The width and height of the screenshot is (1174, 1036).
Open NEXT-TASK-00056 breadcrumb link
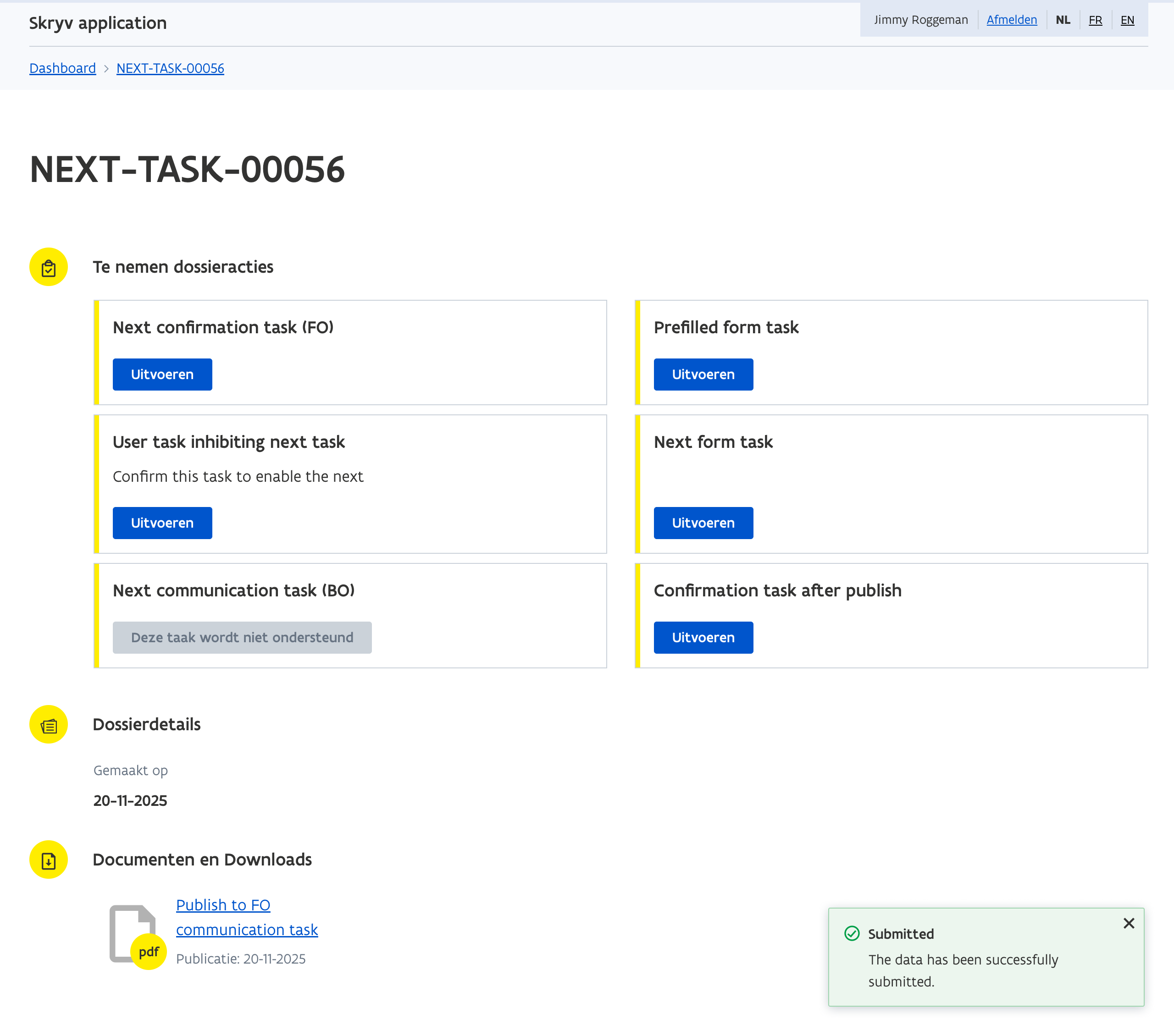click(x=170, y=68)
